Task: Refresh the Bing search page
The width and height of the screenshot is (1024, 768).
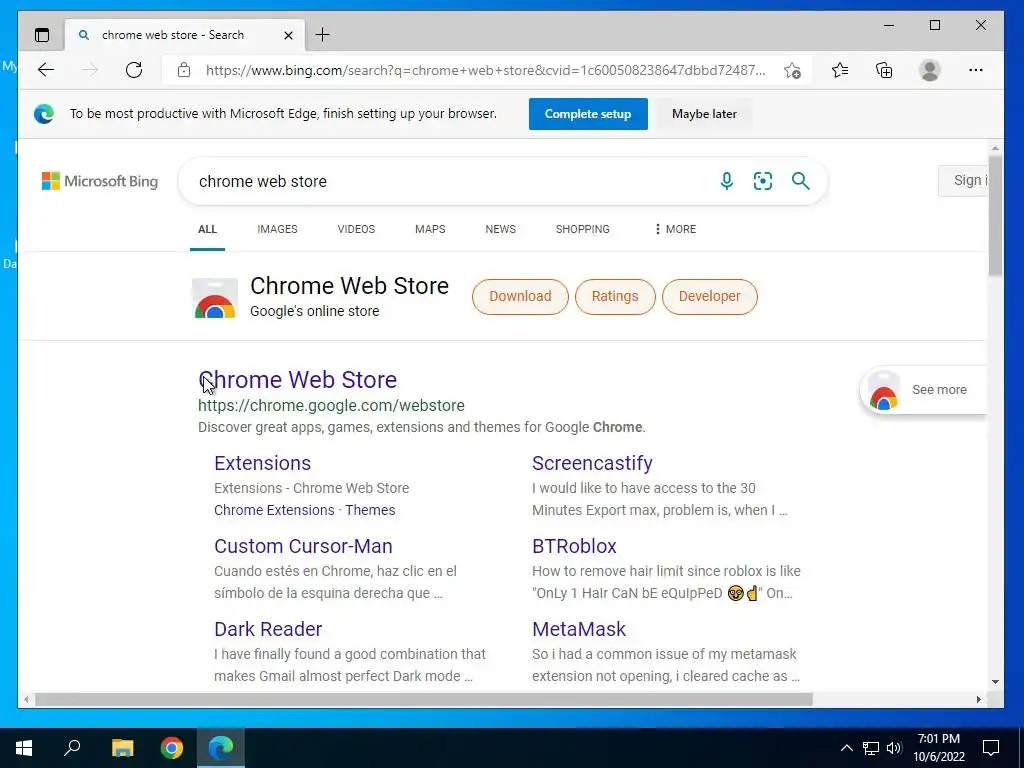Action: click(134, 70)
